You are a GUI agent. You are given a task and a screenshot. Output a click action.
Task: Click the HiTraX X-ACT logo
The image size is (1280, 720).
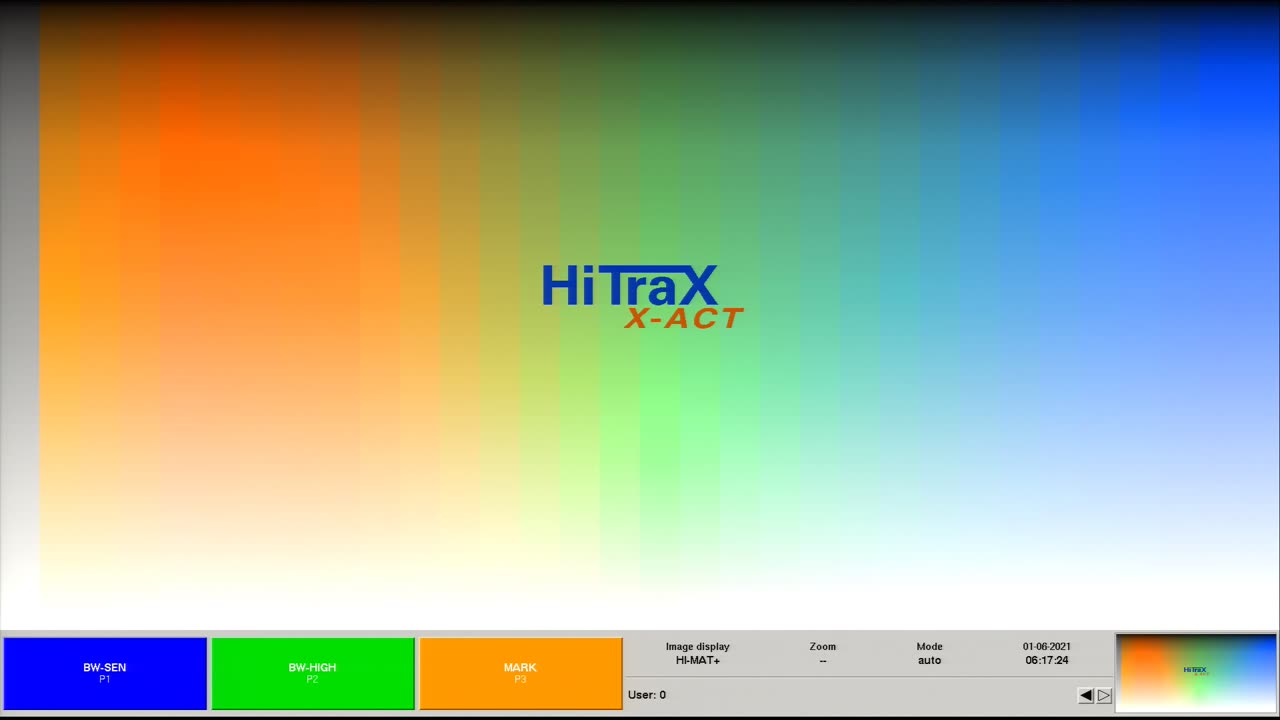tap(643, 297)
